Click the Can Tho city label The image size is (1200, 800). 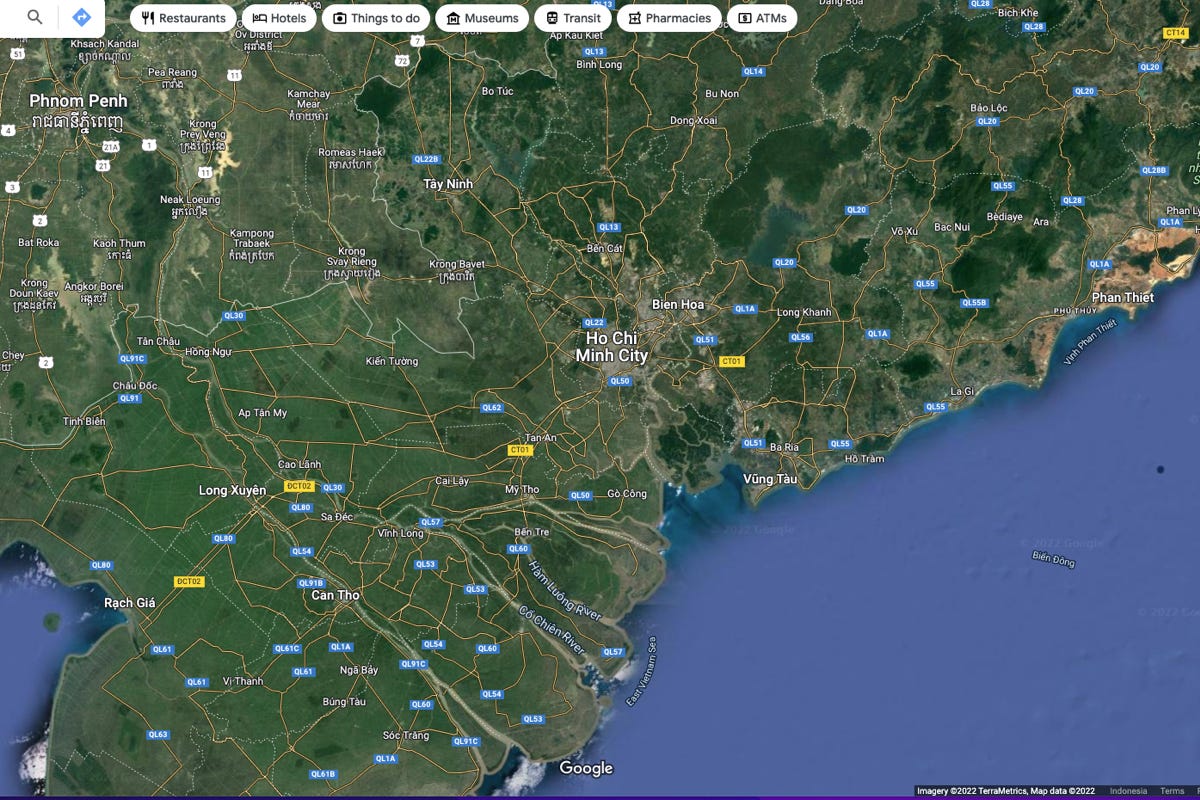[335, 595]
